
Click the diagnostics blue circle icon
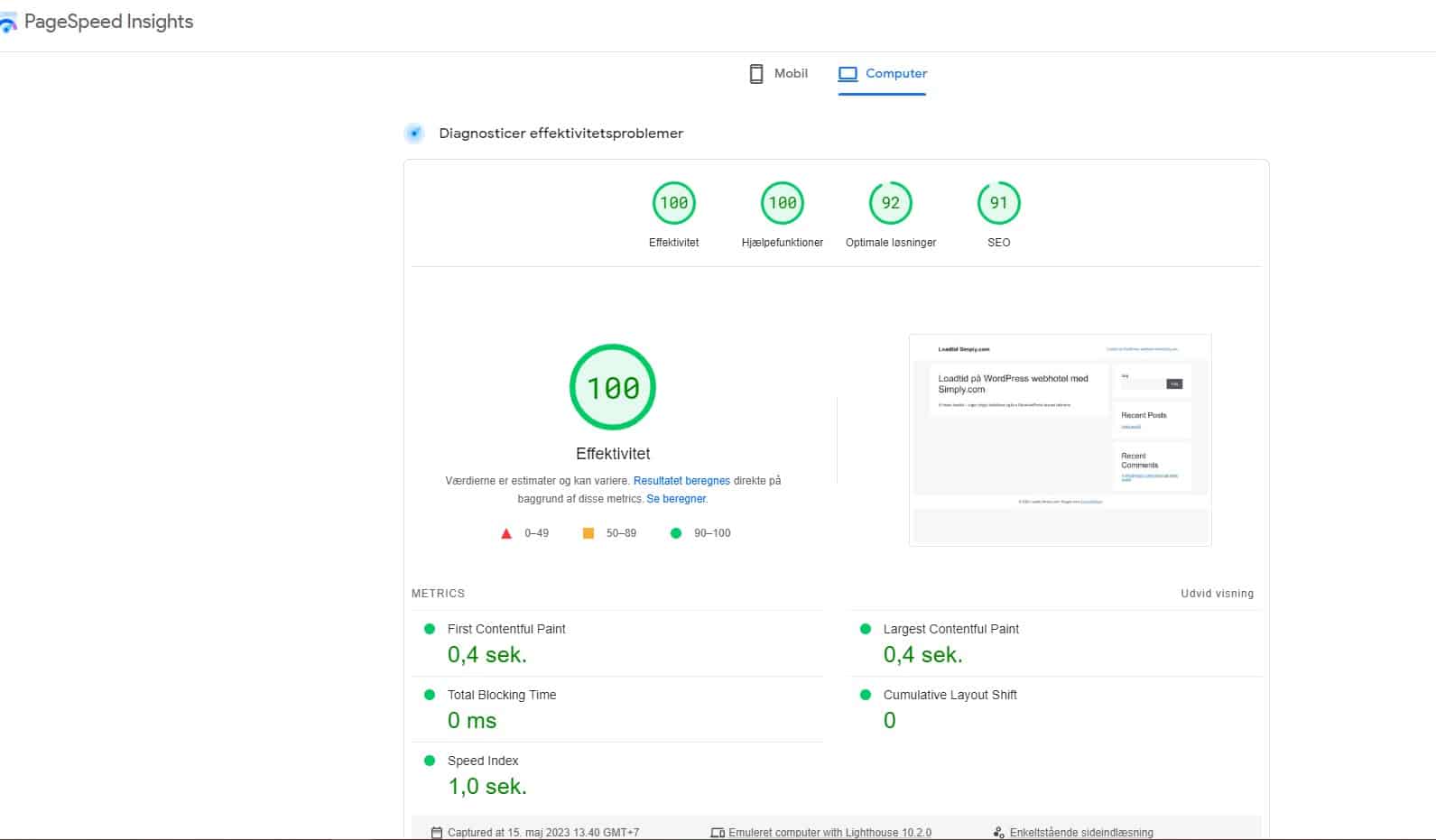[414, 134]
